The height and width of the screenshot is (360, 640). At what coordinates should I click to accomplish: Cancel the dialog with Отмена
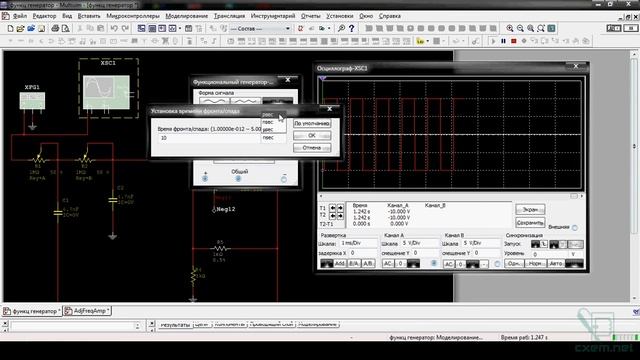(x=312, y=148)
